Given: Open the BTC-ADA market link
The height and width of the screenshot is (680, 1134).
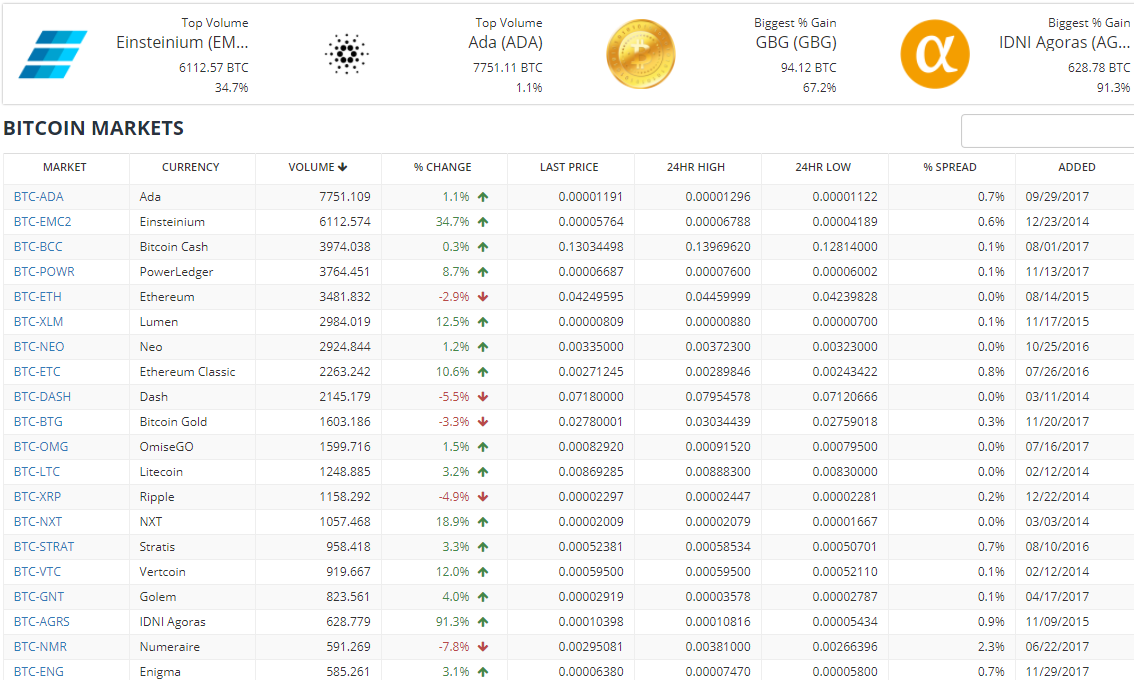Looking at the screenshot, I should [x=38, y=197].
